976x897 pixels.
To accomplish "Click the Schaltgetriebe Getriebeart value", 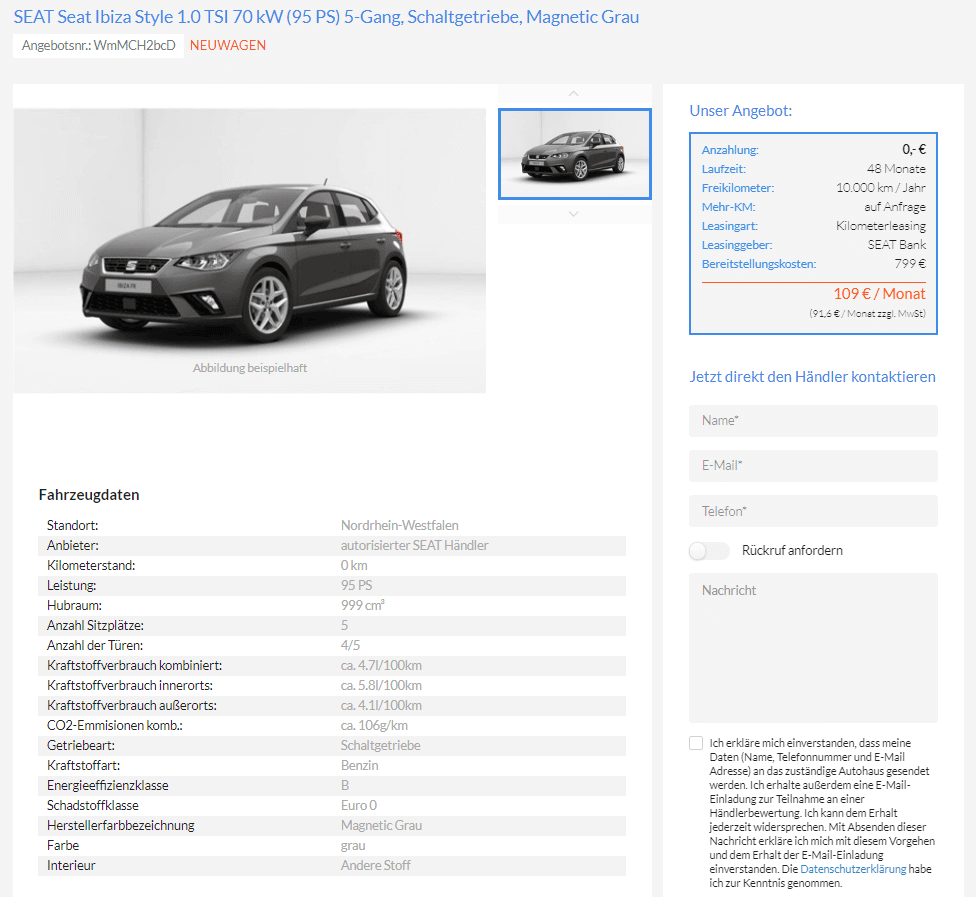I will pos(380,745).
